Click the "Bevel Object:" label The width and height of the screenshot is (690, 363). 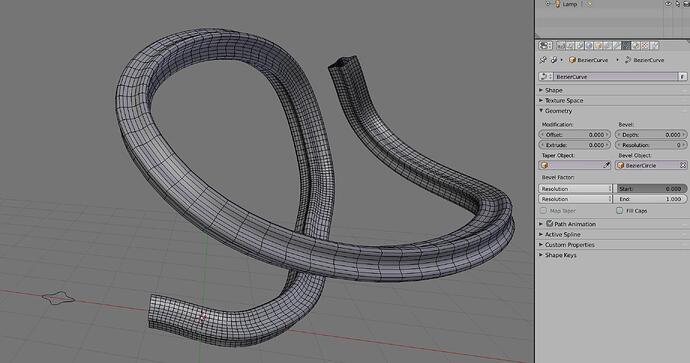tap(635, 155)
